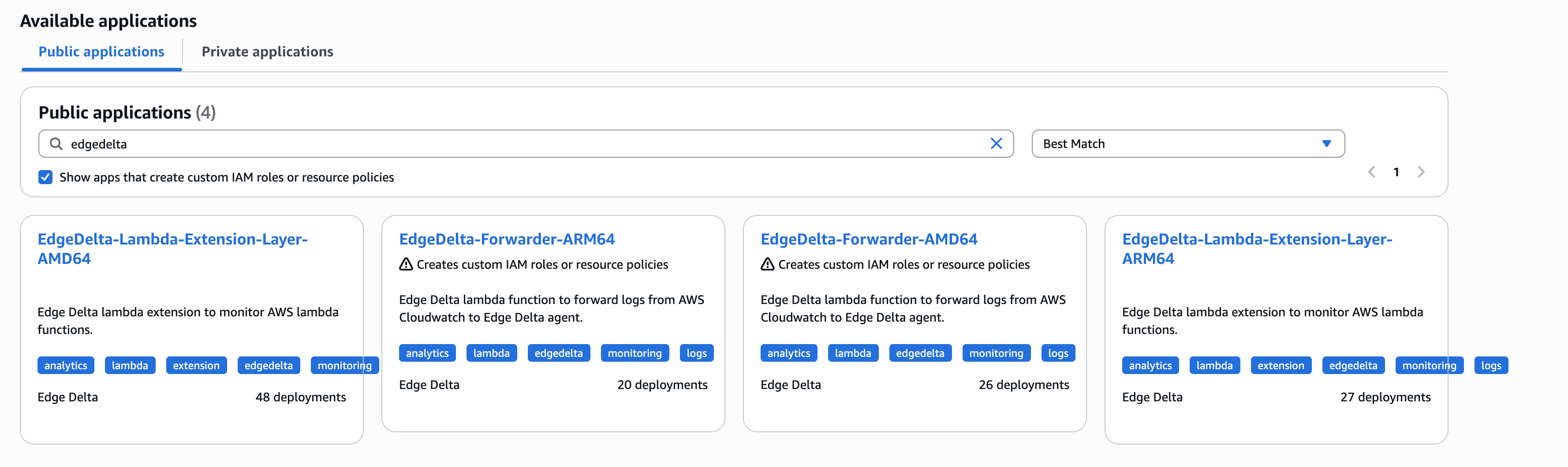Image resolution: width=1568 pixels, height=467 pixels.
Task: Click page number 1 in pagination
Action: [x=1396, y=172]
